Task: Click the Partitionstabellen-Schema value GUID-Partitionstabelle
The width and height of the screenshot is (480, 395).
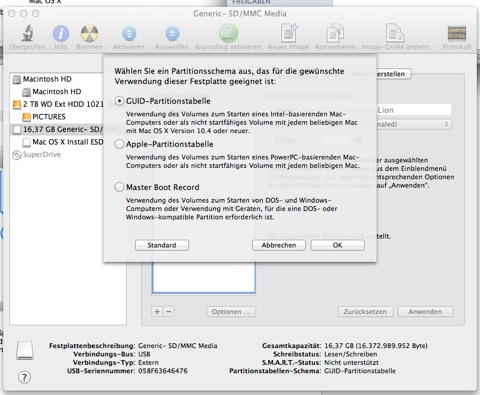Action: pyautogui.click(x=360, y=371)
